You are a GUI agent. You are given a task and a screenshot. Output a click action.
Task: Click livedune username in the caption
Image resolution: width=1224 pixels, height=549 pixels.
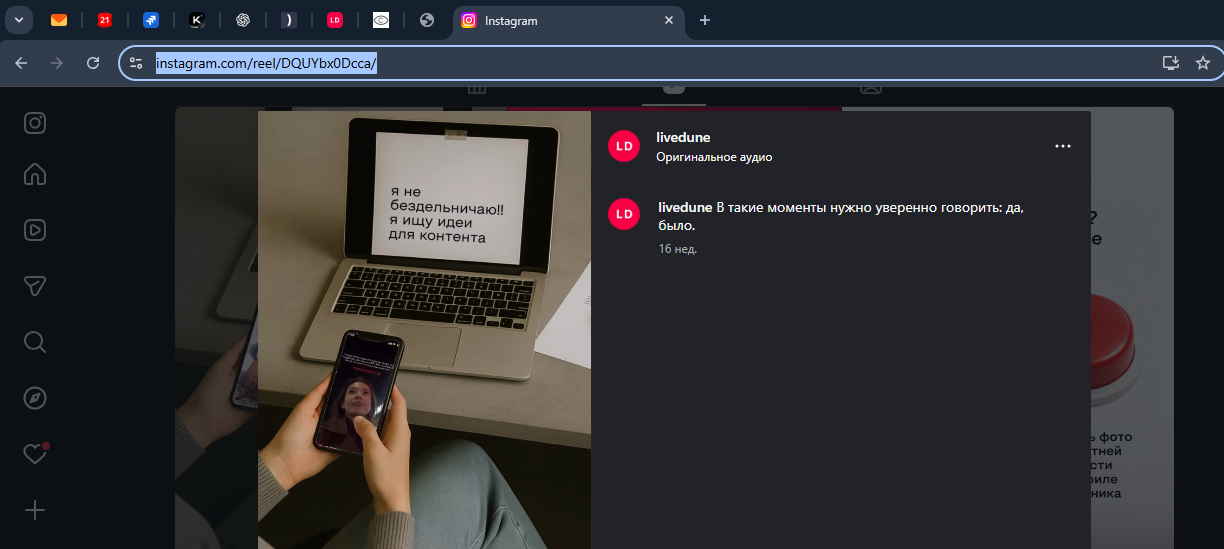[685, 208]
